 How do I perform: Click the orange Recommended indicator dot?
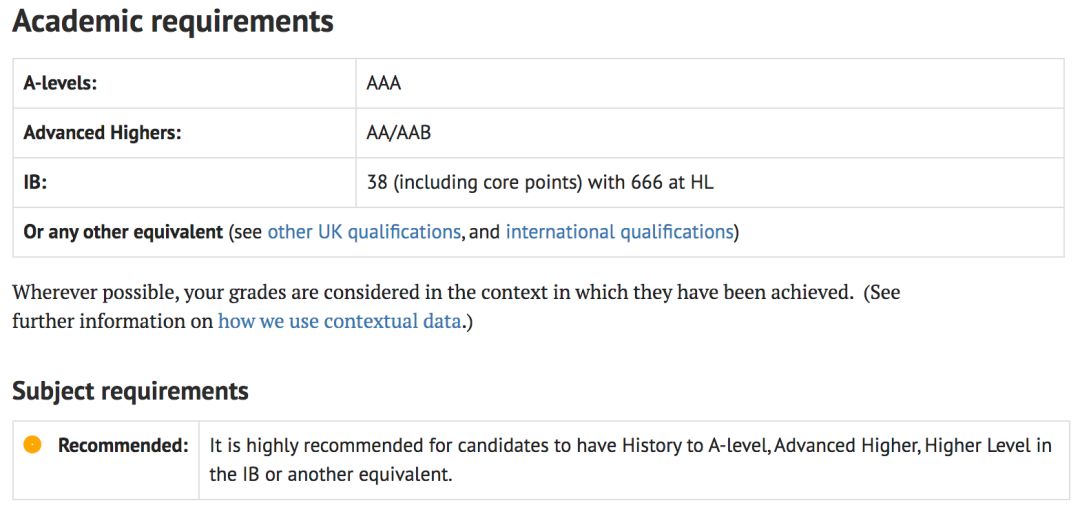pos(32,445)
